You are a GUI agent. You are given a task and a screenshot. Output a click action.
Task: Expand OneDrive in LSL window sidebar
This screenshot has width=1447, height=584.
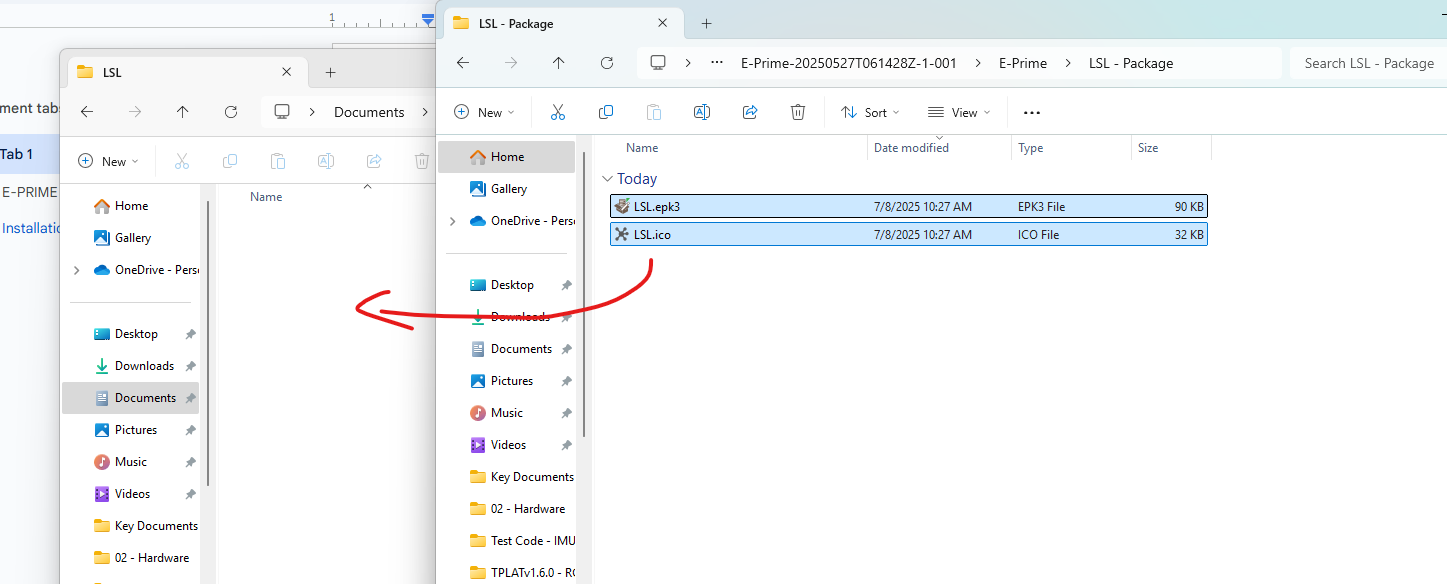click(77, 270)
